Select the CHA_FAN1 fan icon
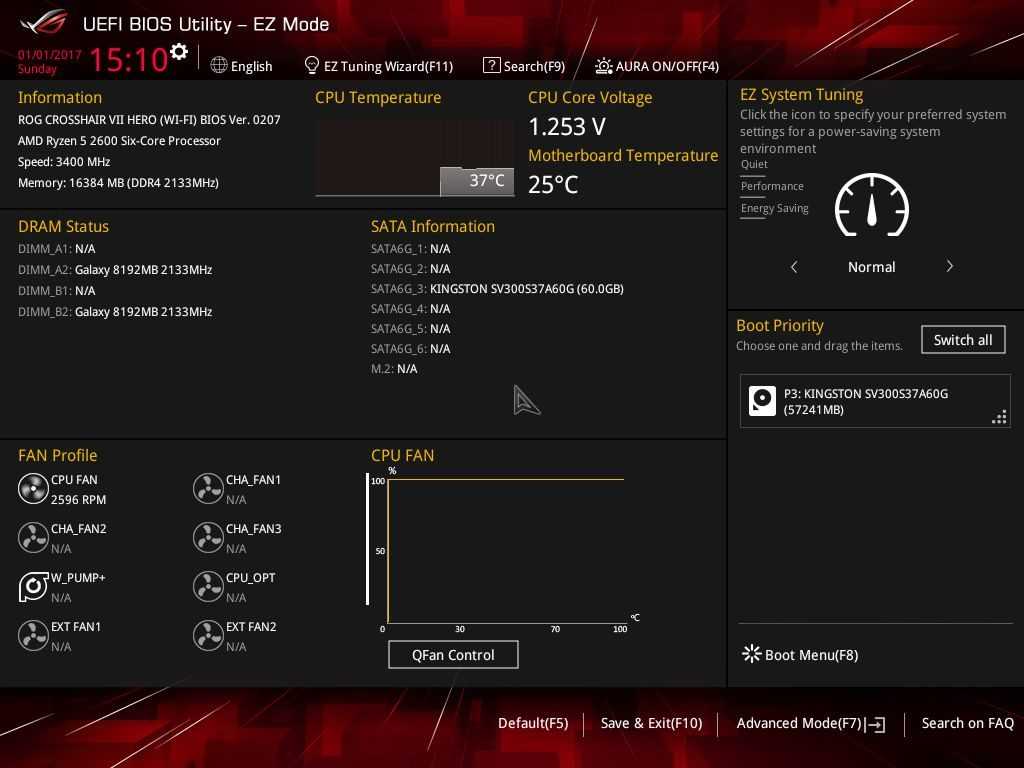1024x768 pixels. [x=208, y=489]
